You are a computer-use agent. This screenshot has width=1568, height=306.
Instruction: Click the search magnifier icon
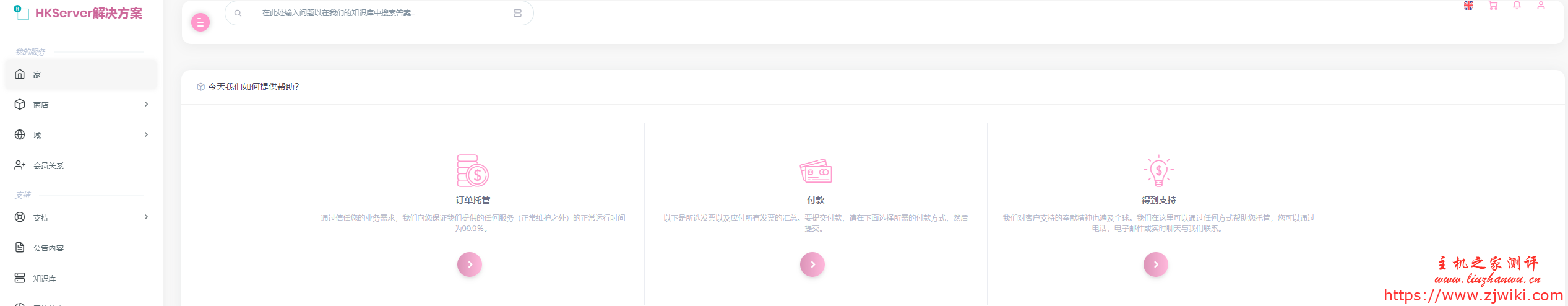pos(238,13)
